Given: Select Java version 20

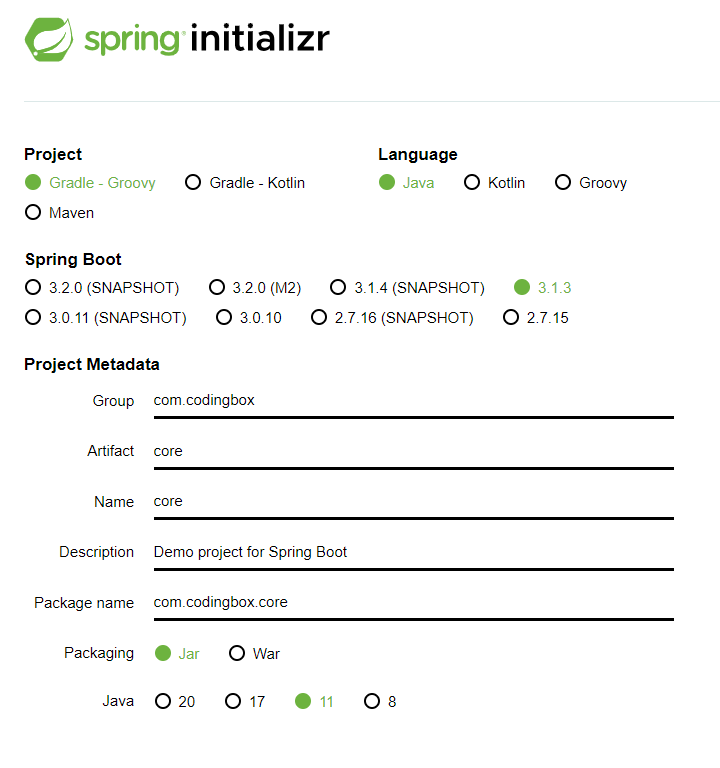Looking at the screenshot, I should 175,701.
